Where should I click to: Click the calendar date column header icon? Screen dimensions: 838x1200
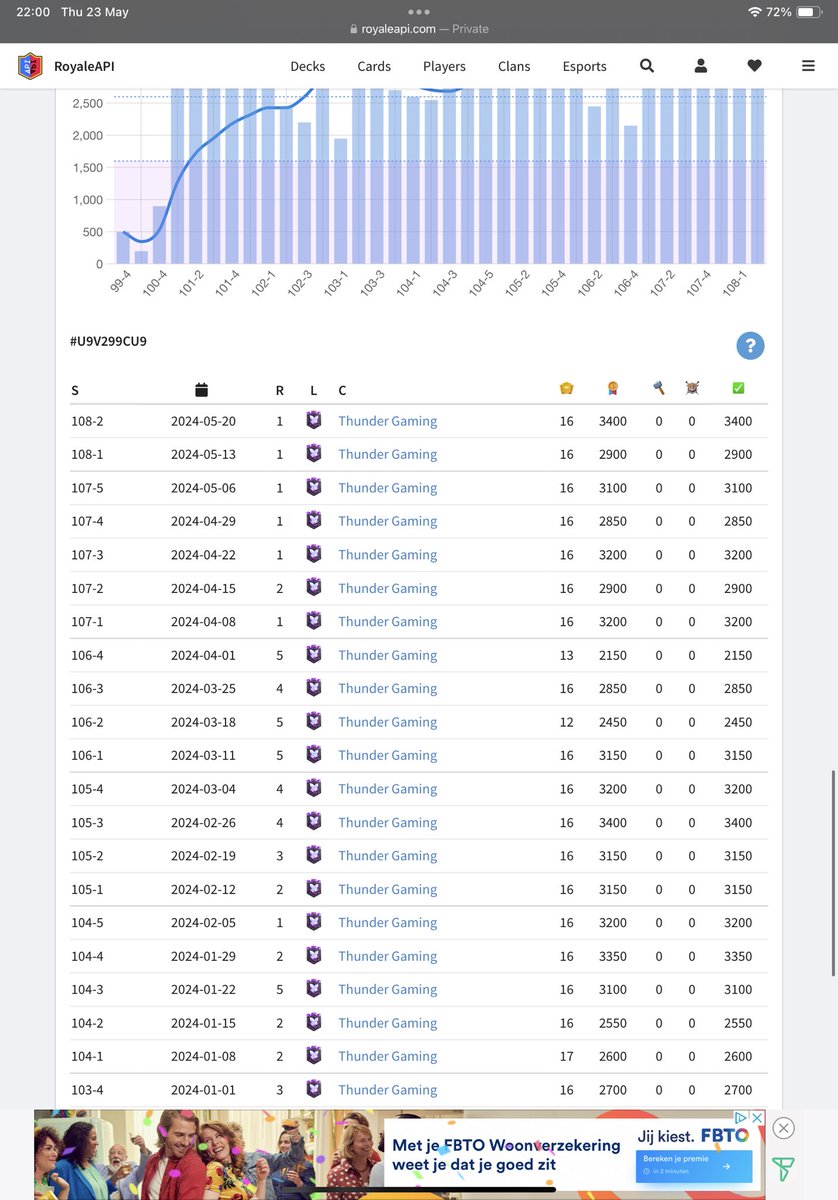[x=201, y=389]
